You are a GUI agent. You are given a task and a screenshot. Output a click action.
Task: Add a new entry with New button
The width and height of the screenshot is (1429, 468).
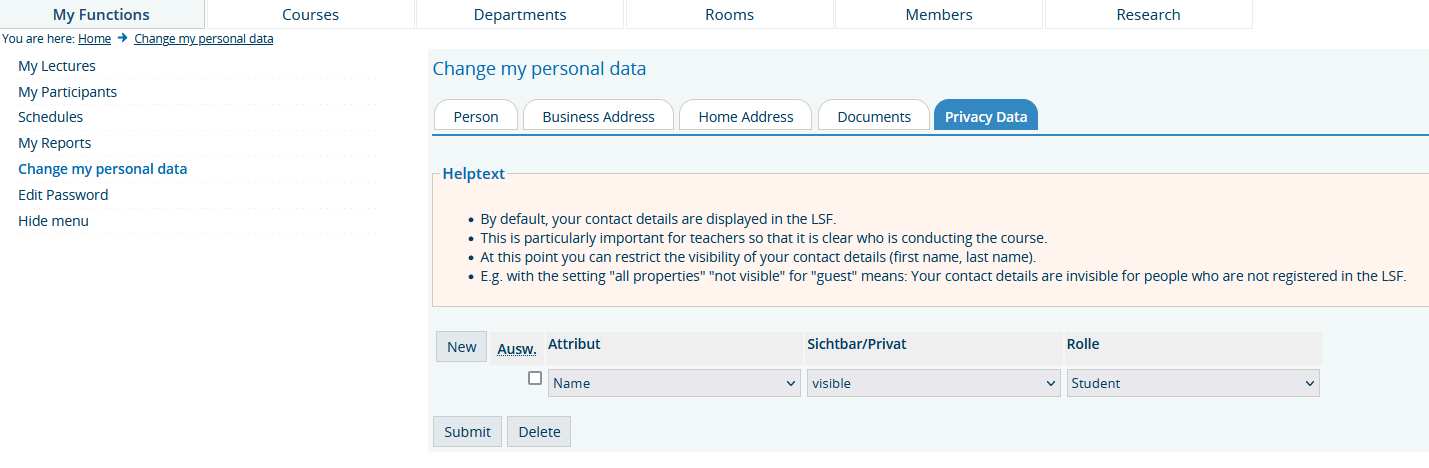[462, 347]
